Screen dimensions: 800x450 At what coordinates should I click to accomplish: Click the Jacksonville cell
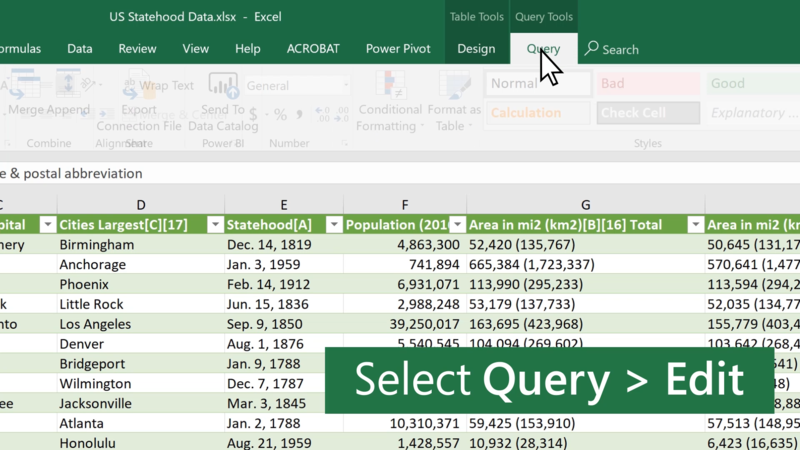coord(141,404)
